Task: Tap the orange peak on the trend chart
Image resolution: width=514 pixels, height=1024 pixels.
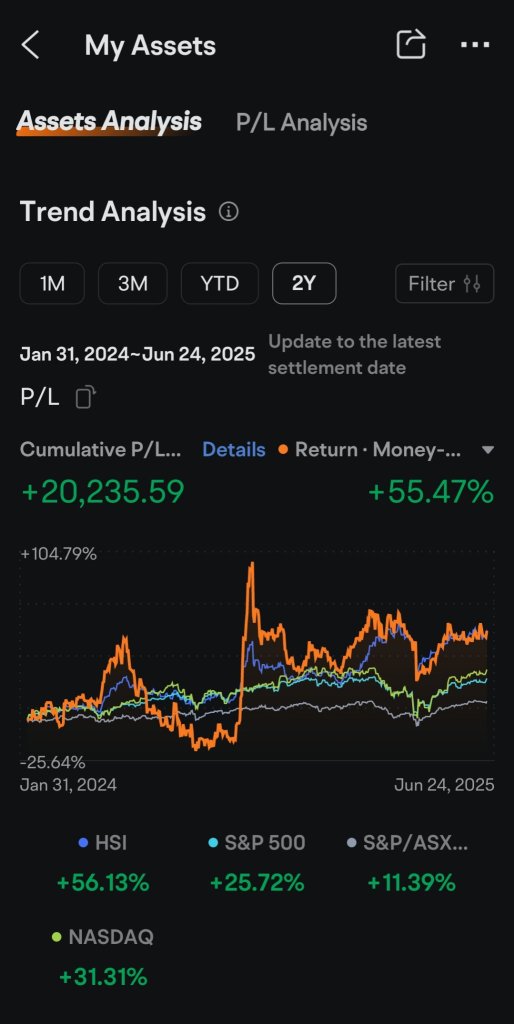Action: (251, 566)
